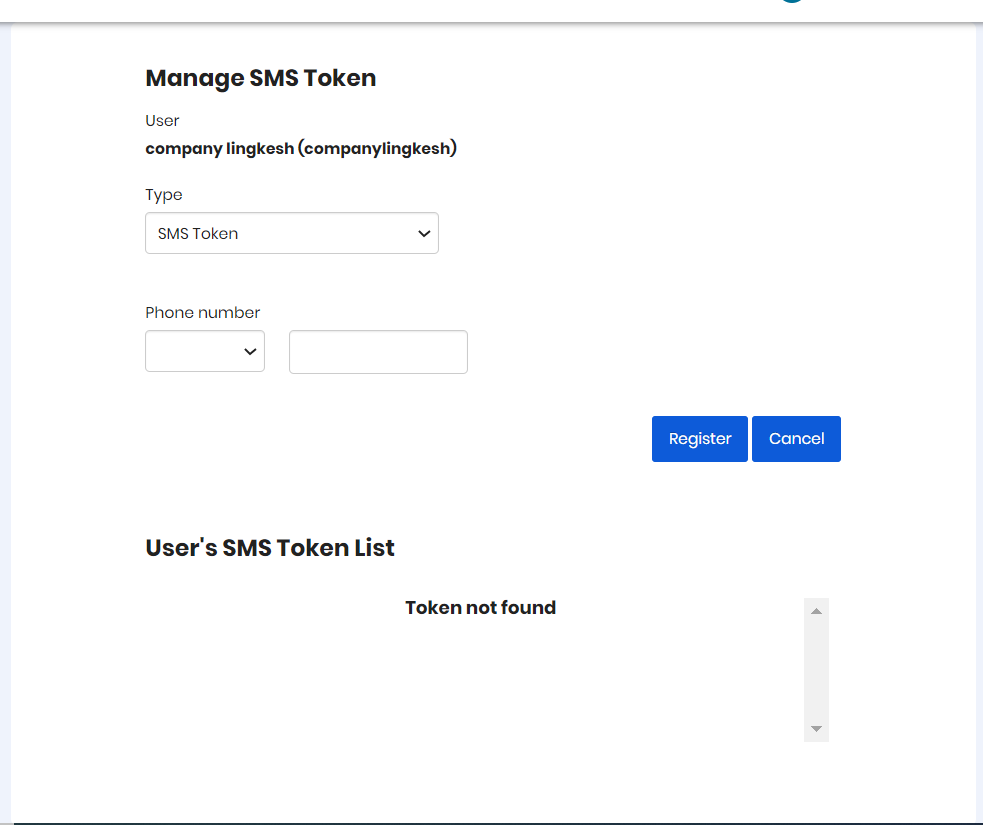
Task: Click the Register button
Action: click(700, 439)
